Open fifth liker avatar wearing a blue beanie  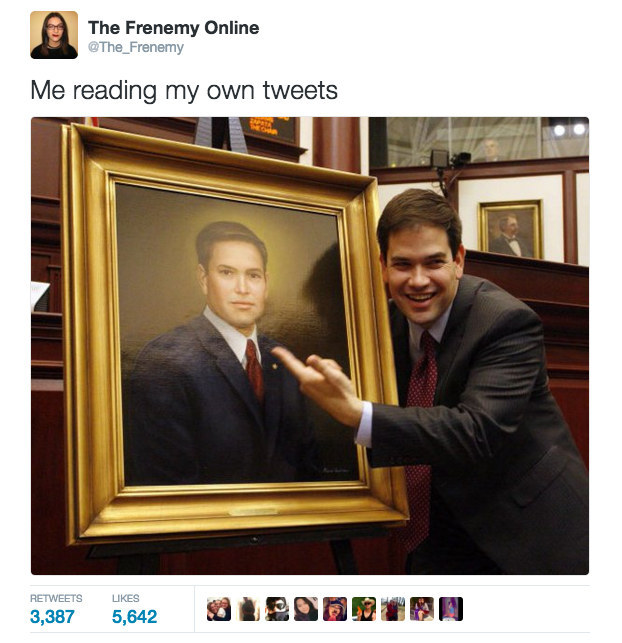(x=335, y=609)
